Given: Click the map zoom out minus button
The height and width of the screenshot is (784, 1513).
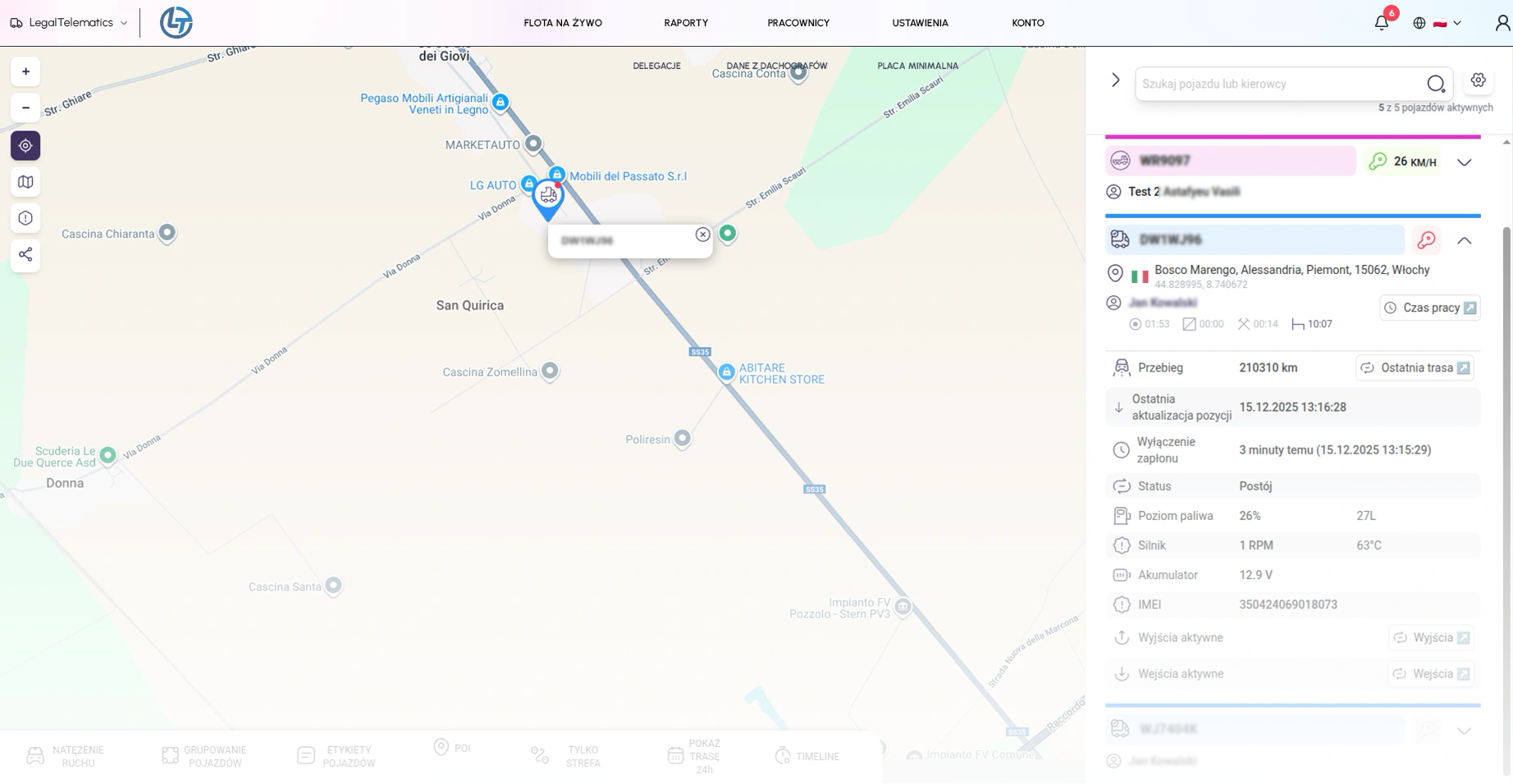Looking at the screenshot, I should (x=25, y=108).
